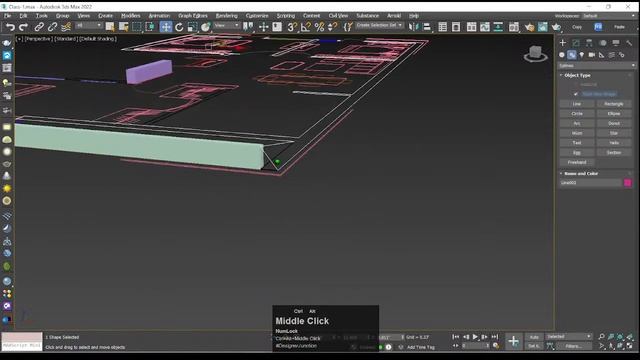The width and height of the screenshot is (640, 360).
Task: Click the object name field
Action: coord(590,183)
